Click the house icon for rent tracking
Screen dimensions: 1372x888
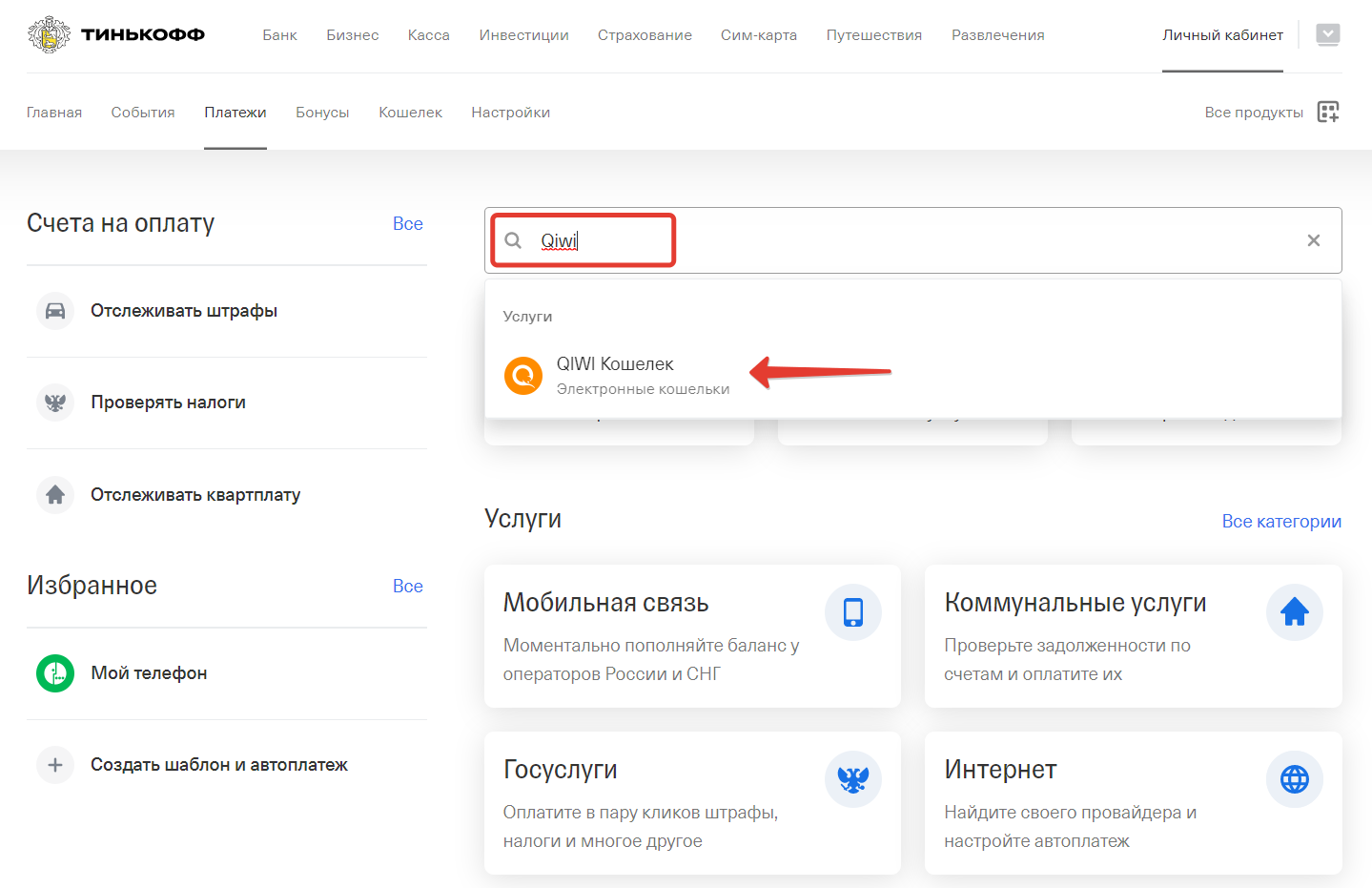pos(55,495)
